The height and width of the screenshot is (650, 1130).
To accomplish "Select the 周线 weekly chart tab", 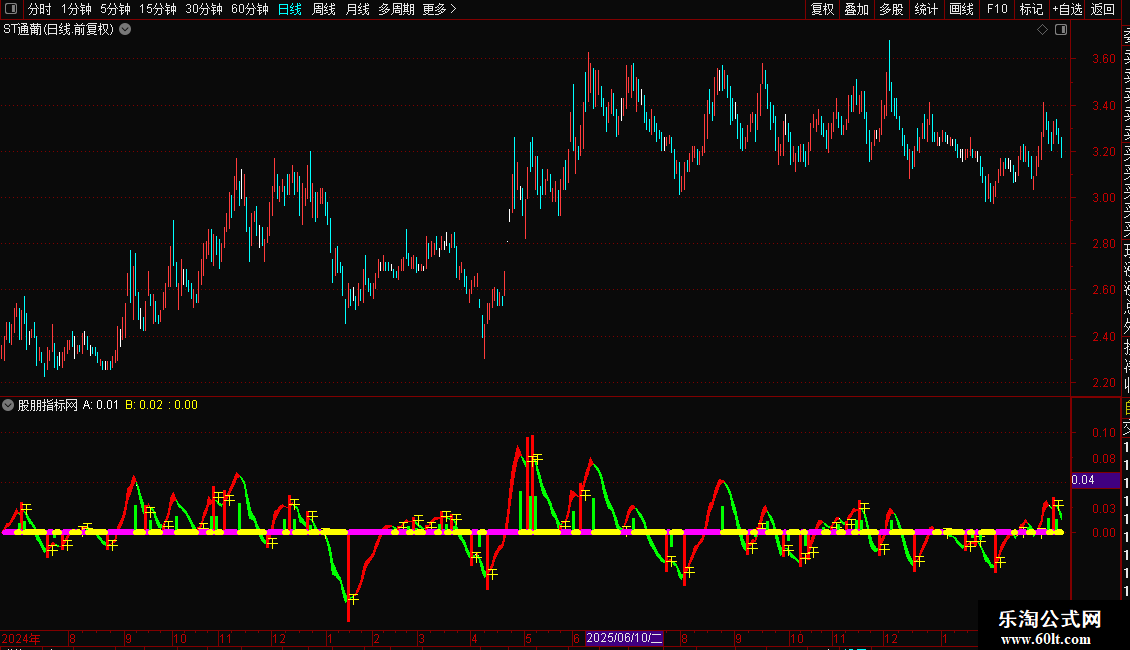I will pyautogui.click(x=324, y=9).
